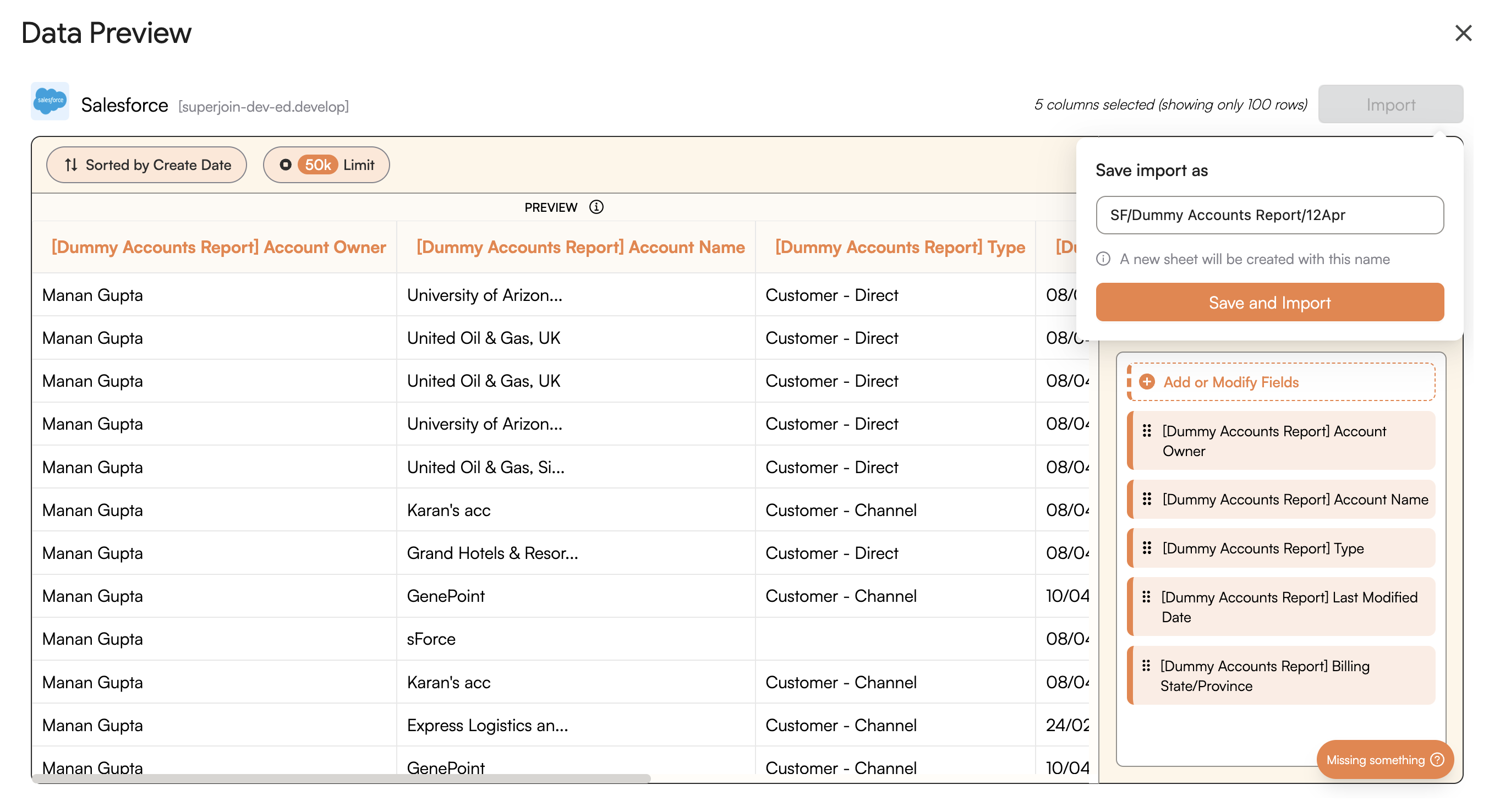The height and width of the screenshot is (812, 1489).
Task: Open the 50k Limit chip settings
Action: [x=327, y=164]
